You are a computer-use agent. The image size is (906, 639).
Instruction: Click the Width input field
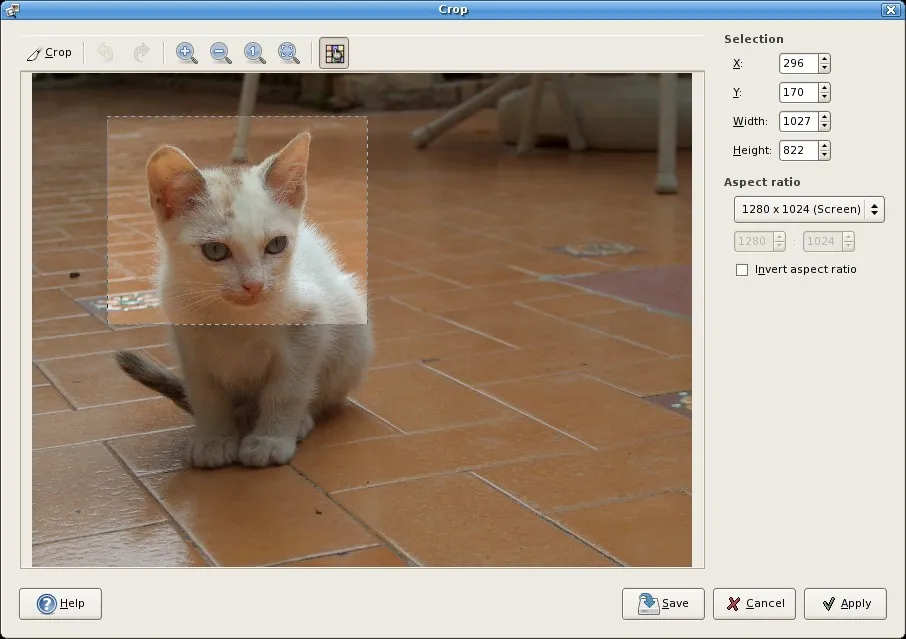point(798,121)
